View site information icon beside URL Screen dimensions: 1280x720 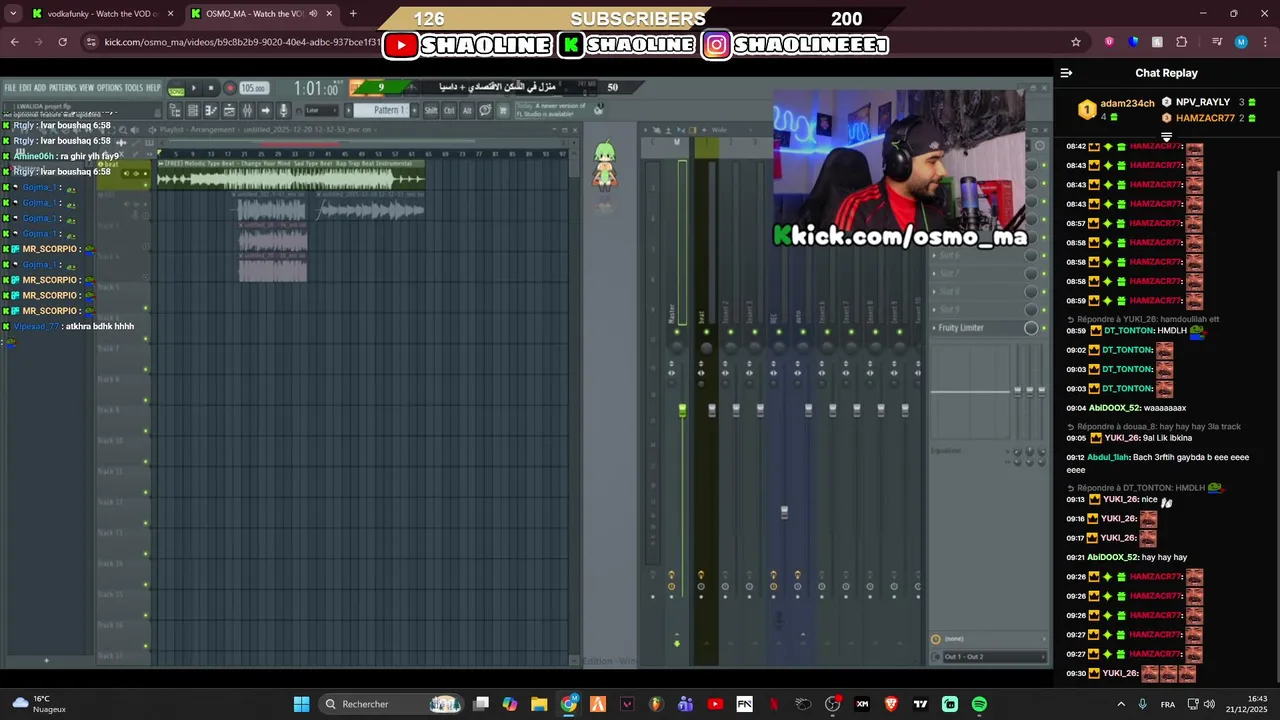[91, 42]
